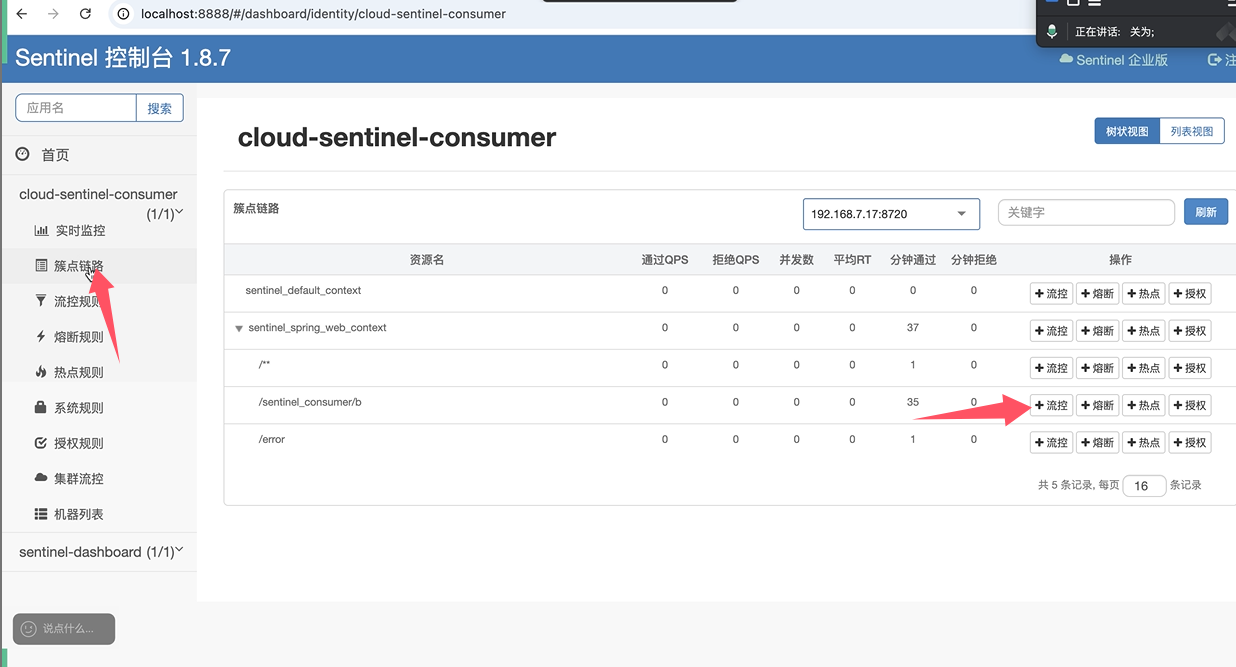Click the page size field showing 16
Viewport: 1236px width, 667px height.
pyautogui.click(x=1144, y=486)
